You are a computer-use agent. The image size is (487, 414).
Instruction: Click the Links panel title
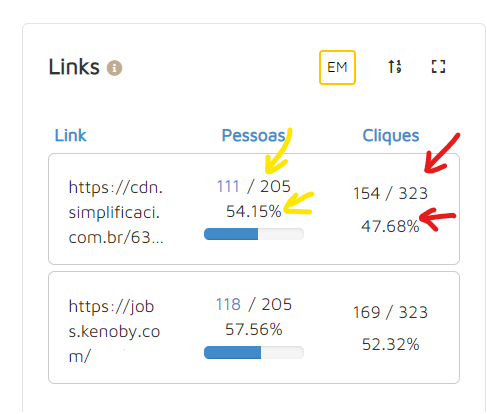[74, 67]
